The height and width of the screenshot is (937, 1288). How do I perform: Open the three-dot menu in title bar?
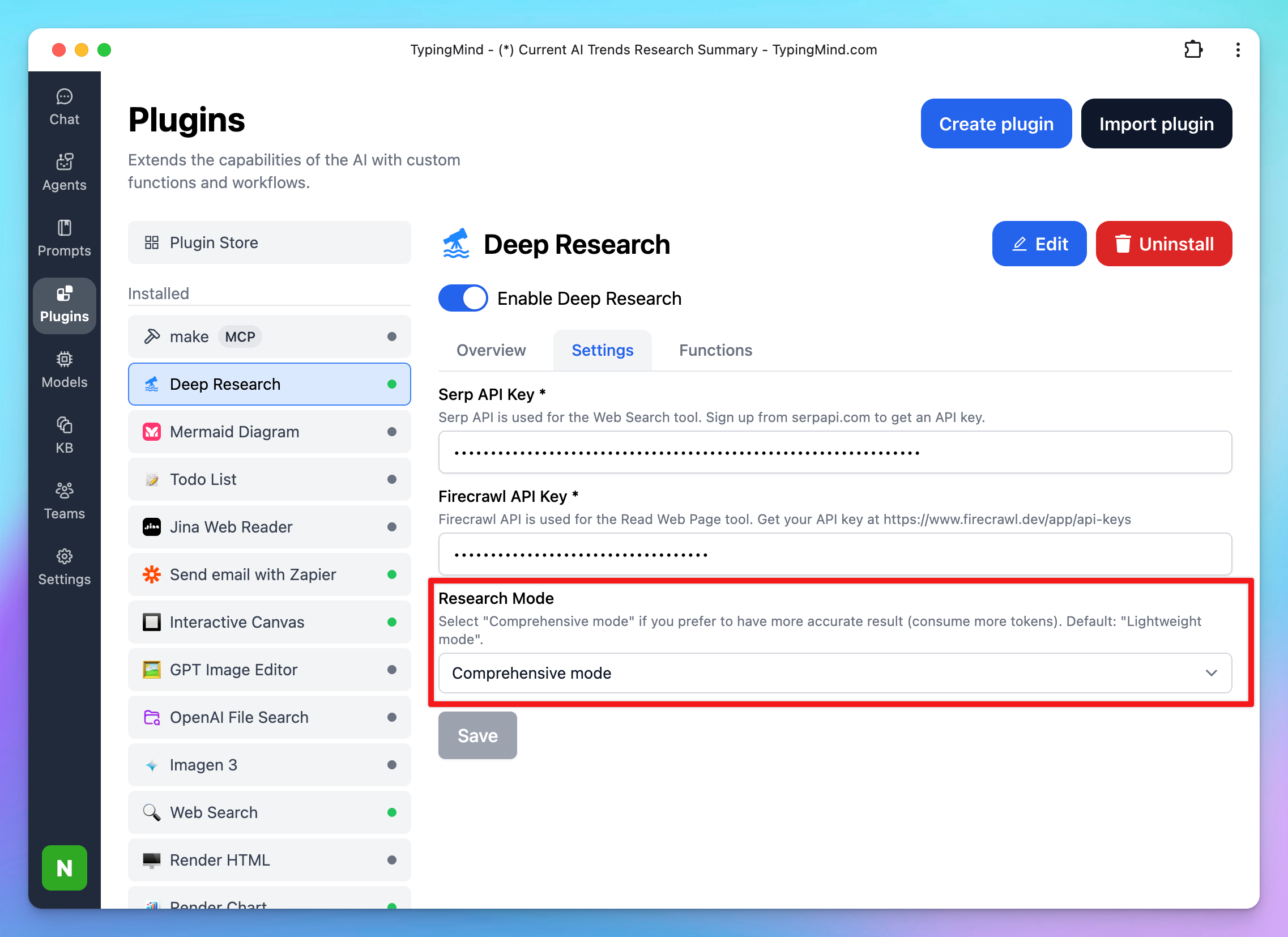click(x=1238, y=50)
